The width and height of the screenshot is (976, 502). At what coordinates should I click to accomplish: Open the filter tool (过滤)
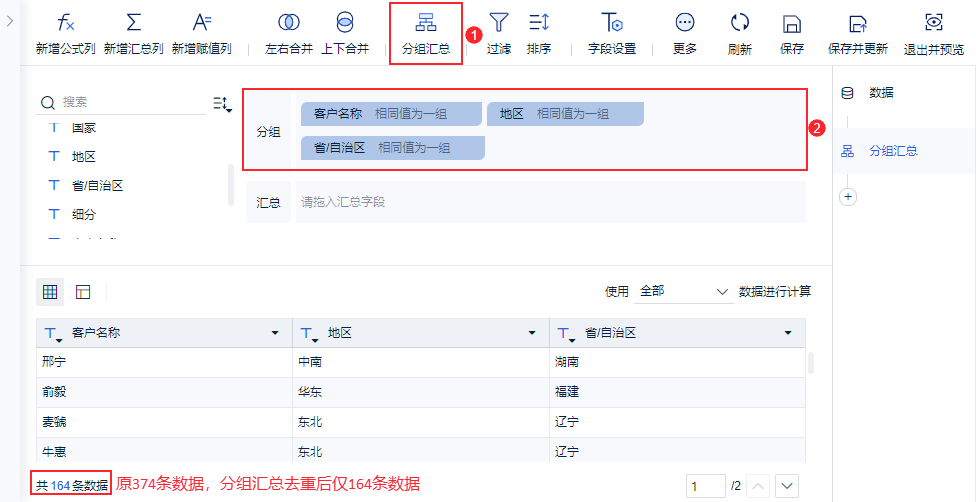tap(499, 34)
